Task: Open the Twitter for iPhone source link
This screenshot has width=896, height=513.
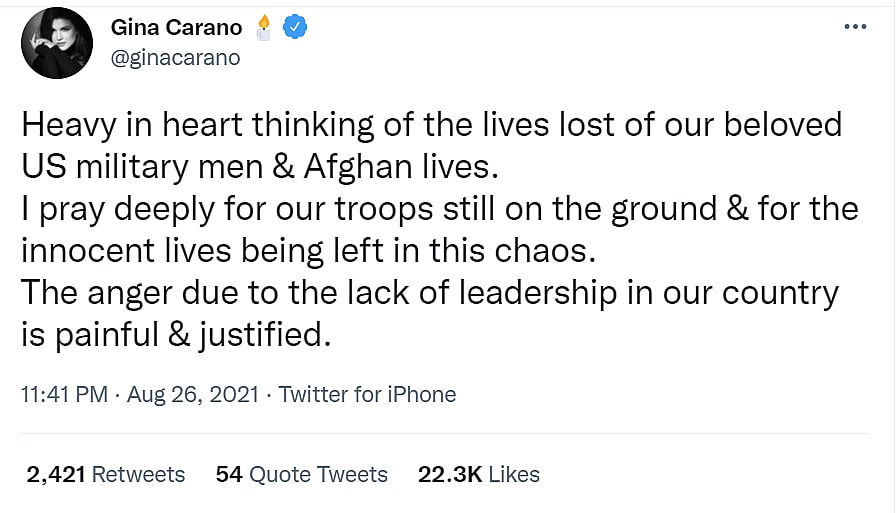Action: click(367, 394)
